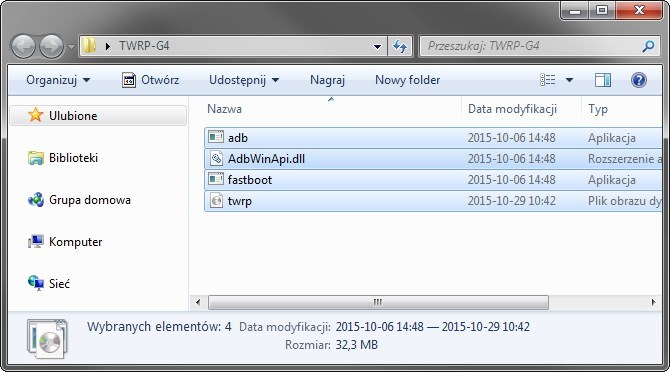Close the Explorer window
The height and width of the screenshot is (372, 670).
[x=639, y=10]
